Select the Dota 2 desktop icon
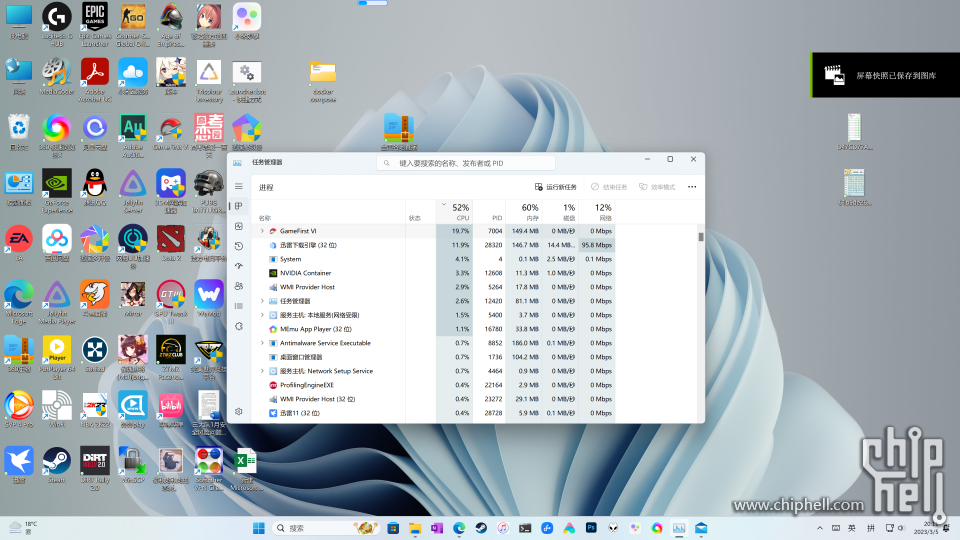 click(171, 244)
